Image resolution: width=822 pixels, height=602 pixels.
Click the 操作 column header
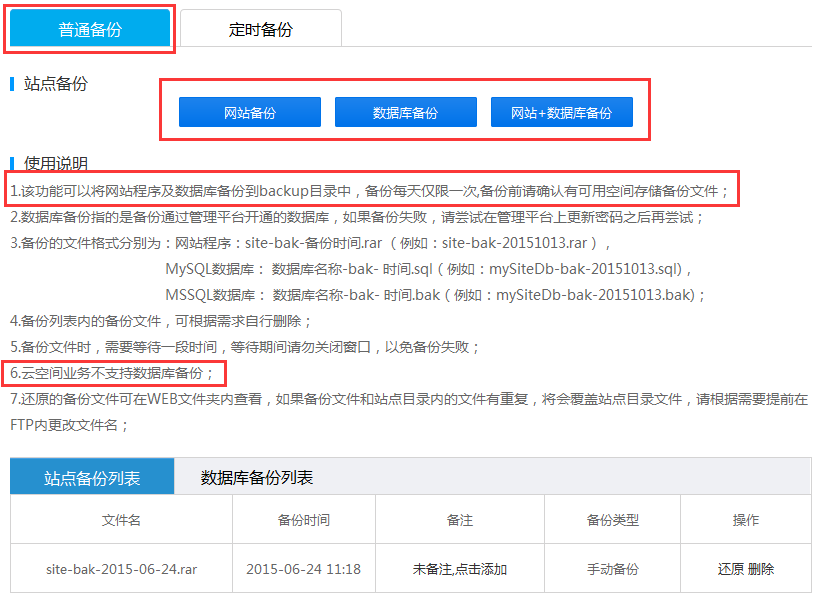745,520
